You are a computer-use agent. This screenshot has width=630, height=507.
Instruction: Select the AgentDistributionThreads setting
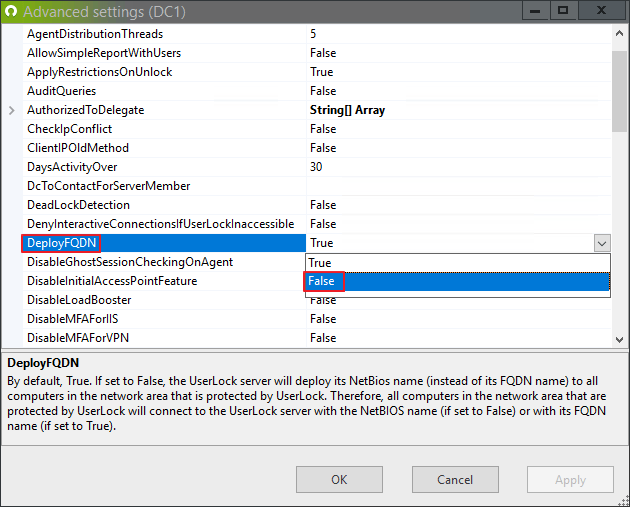[95, 34]
